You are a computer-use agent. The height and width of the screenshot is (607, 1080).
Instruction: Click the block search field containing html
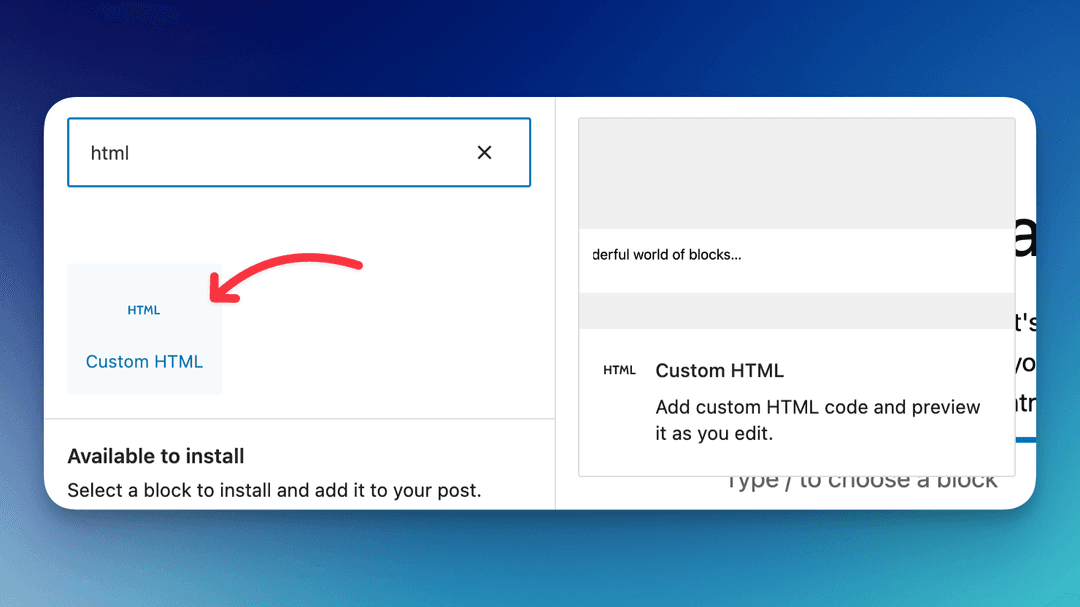point(299,152)
